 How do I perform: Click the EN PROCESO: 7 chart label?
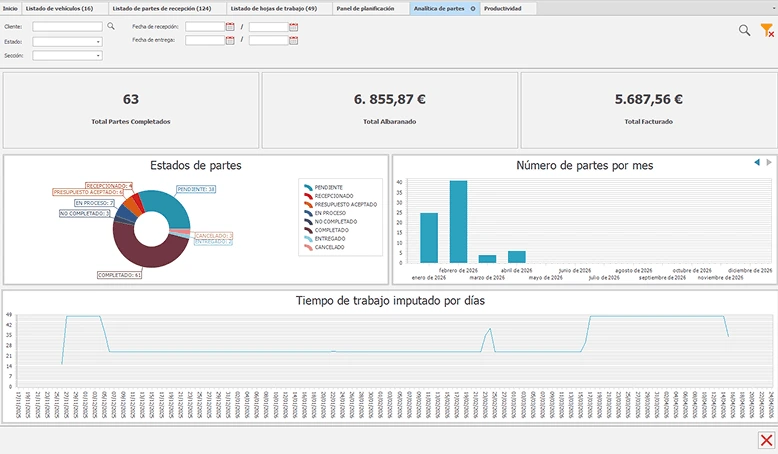click(94, 203)
